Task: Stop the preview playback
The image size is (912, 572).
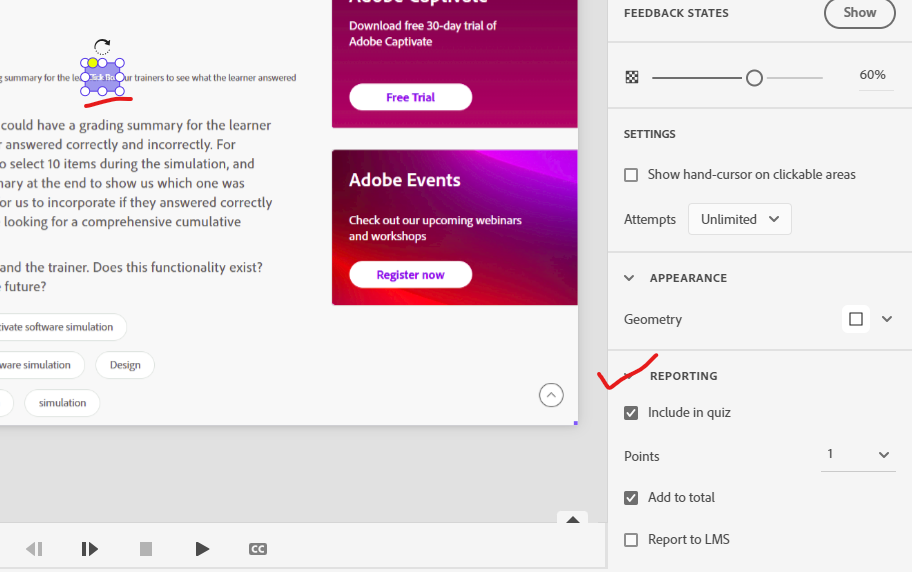Action: tap(146, 549)
